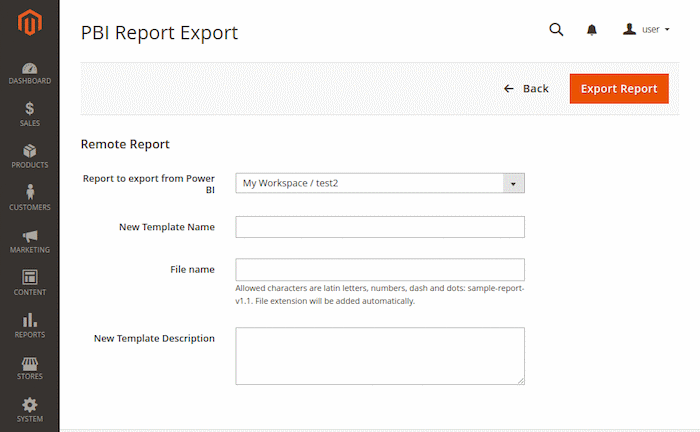Image resolution: width=700 pixels, height=432 pixels.
Task: Focus the New Template Name field
Action: [x=380, y=227]
